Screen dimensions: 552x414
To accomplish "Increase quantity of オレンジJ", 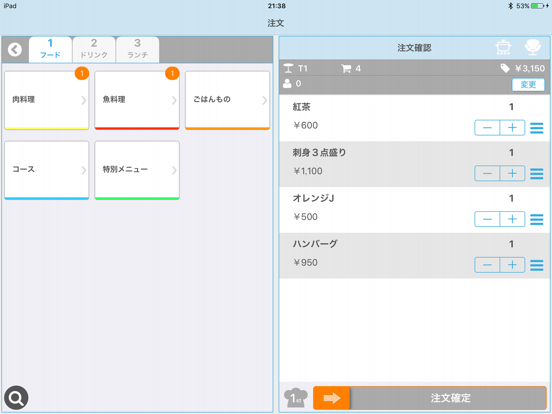I will pyautogui.click(x=512, y=219).
